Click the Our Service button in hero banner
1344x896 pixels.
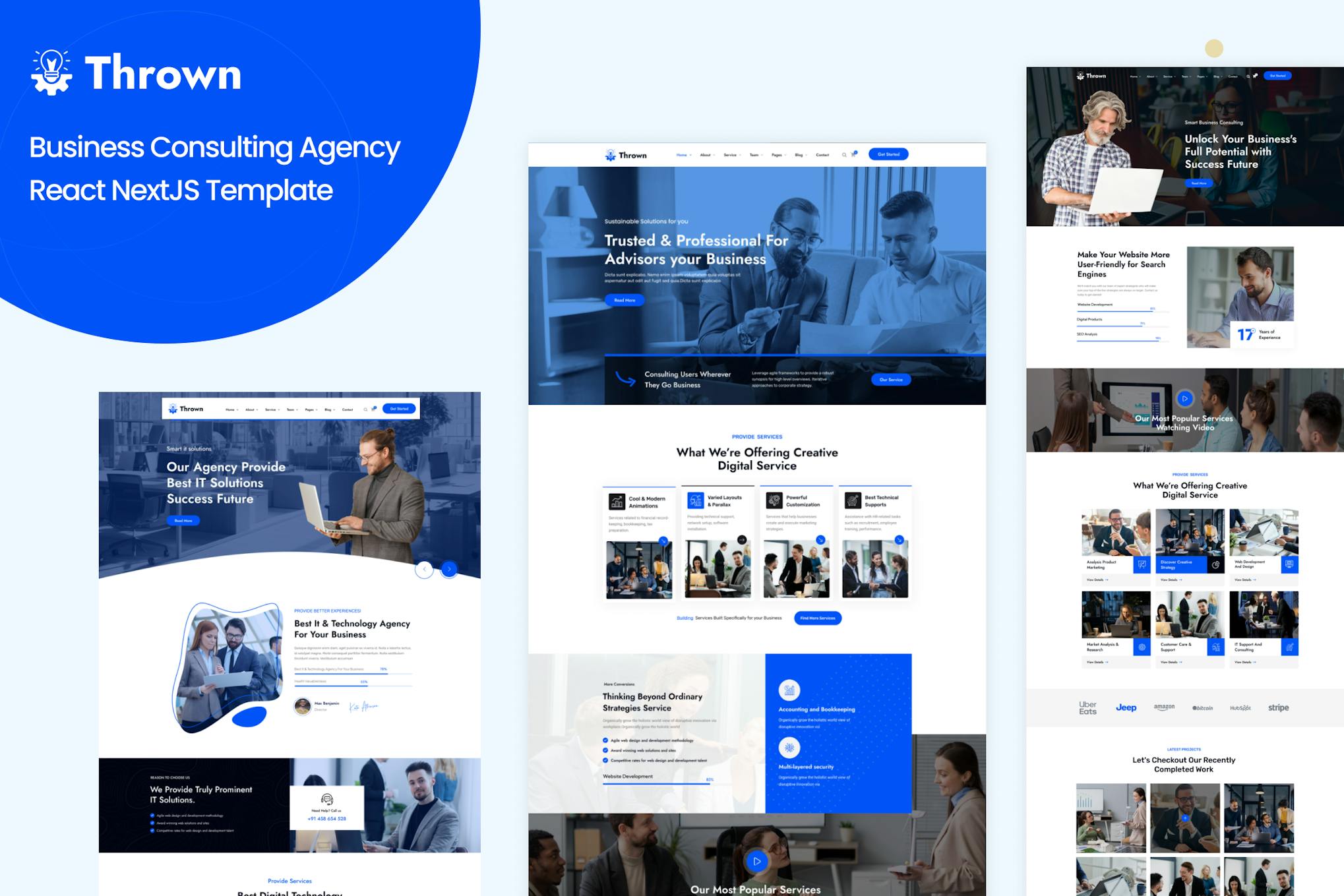click(x=891, y=380)
